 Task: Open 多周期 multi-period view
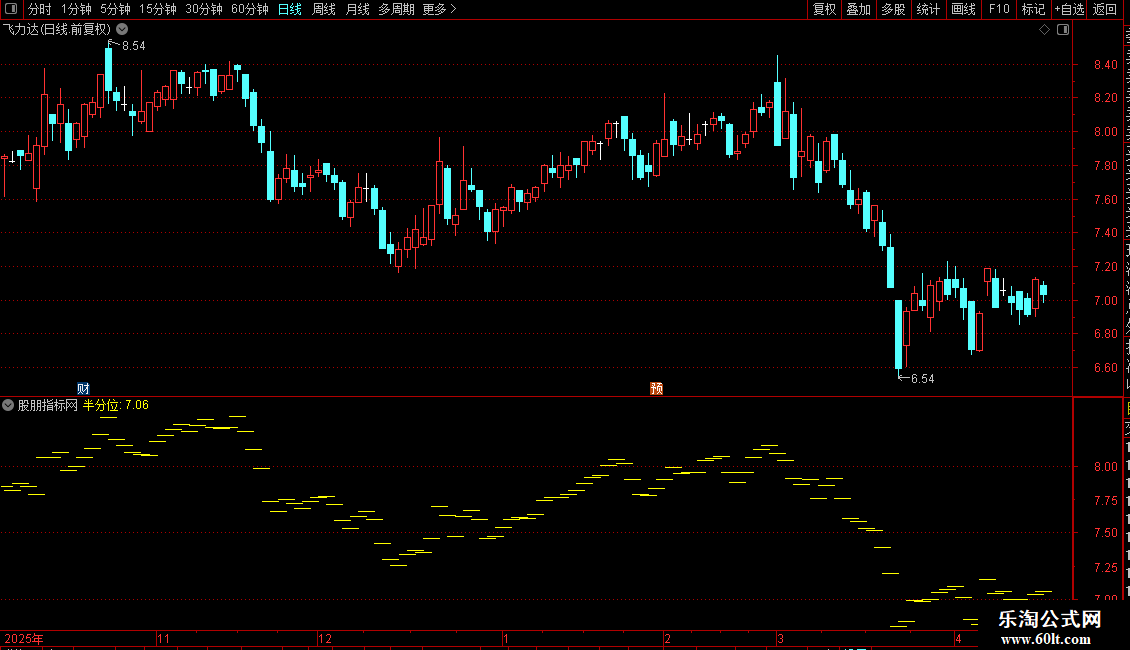396,9
